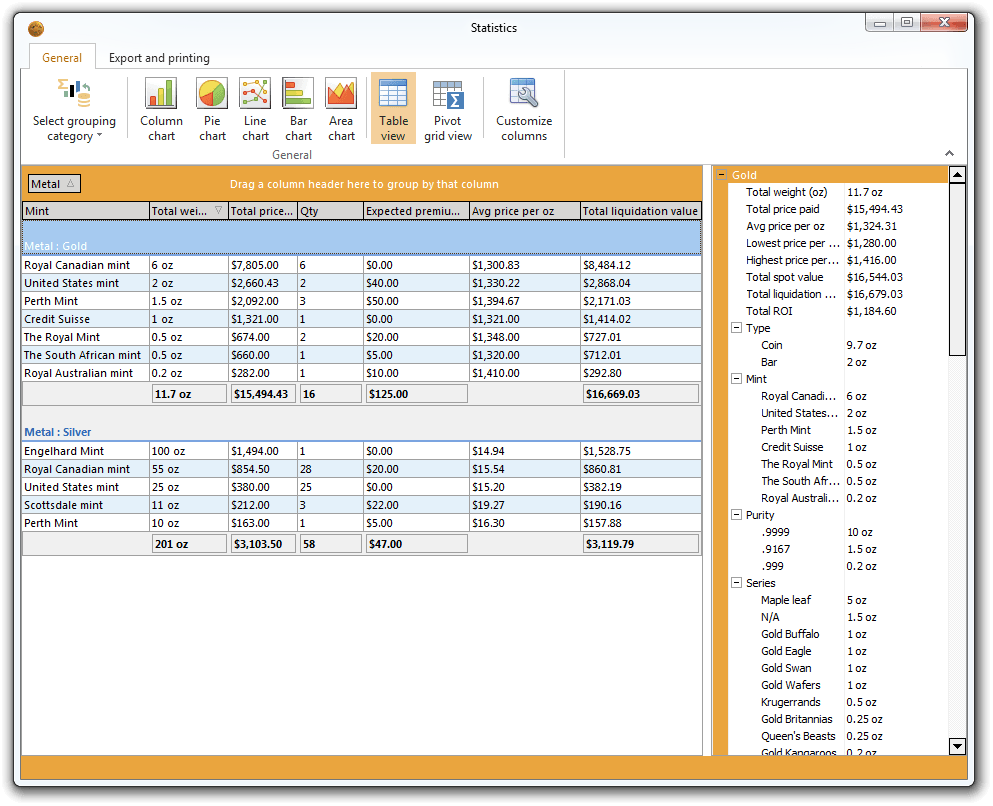Switch to Pie chart view
This screenshot has width=993, height=806.
211,107
